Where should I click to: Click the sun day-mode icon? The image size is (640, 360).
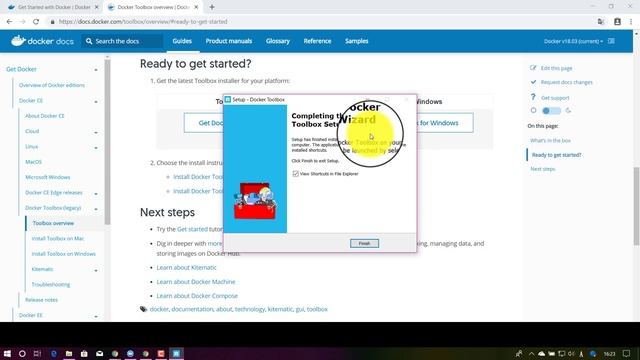point(533,111)
